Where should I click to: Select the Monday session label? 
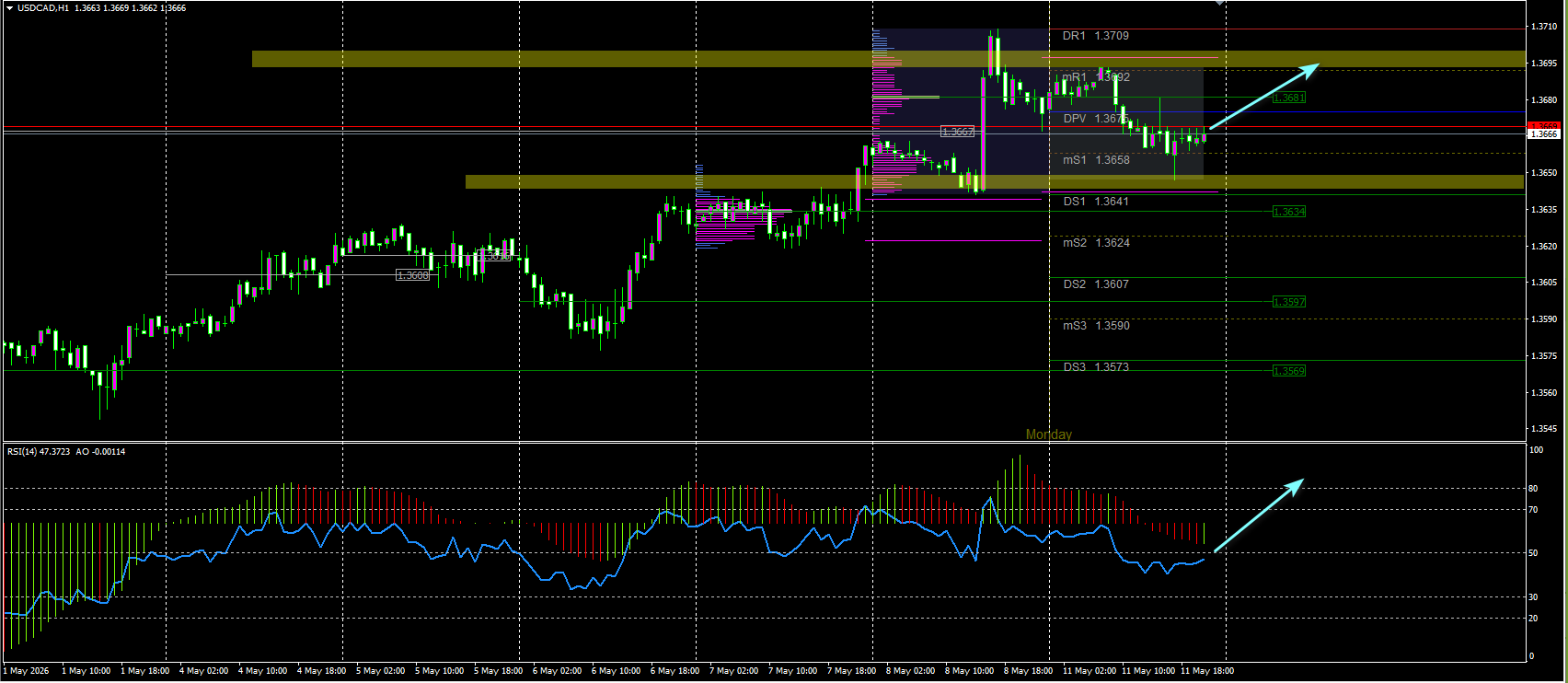pos(1049,434)
